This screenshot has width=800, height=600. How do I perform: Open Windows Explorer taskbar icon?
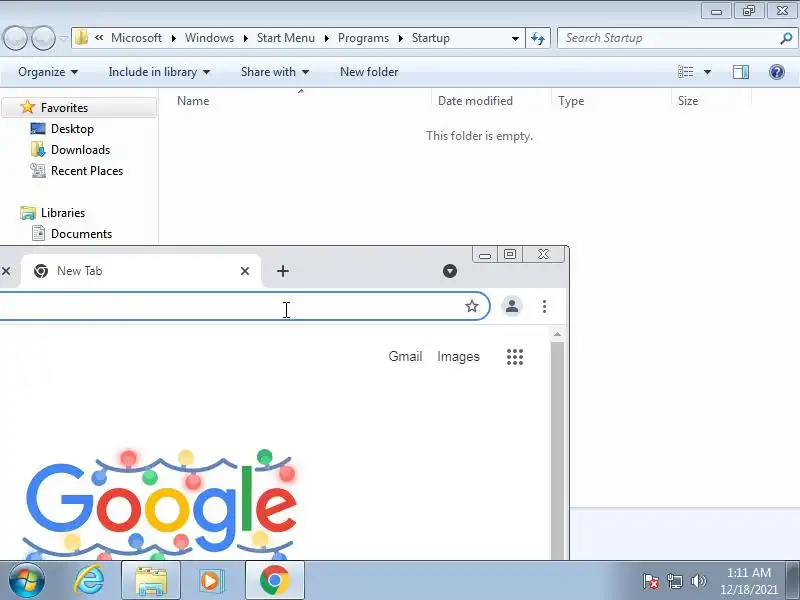tap(151, 581)
